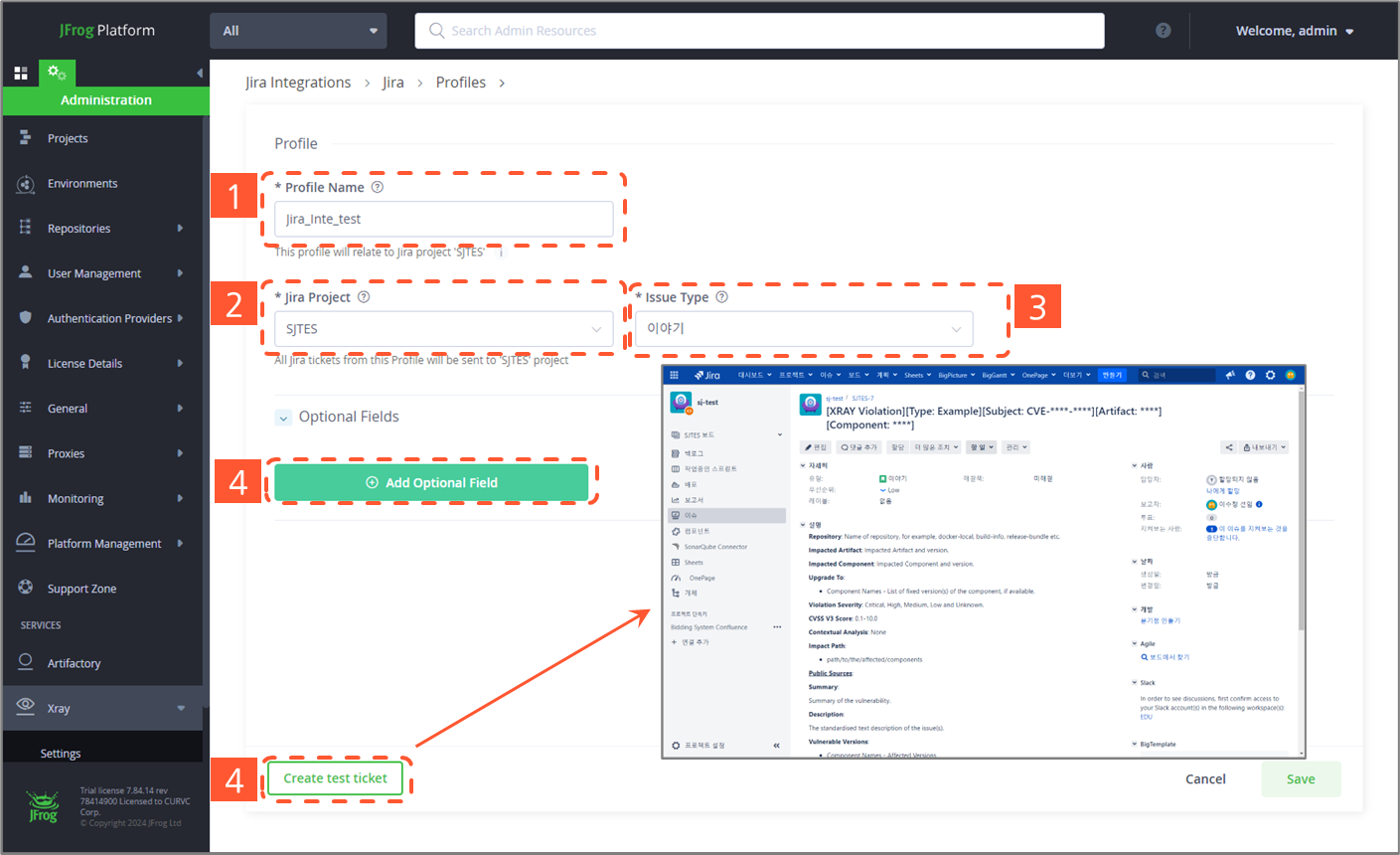Go to Jira Integrations breadcrumb
Screen dimensions: 1400x855
[298, 83]
